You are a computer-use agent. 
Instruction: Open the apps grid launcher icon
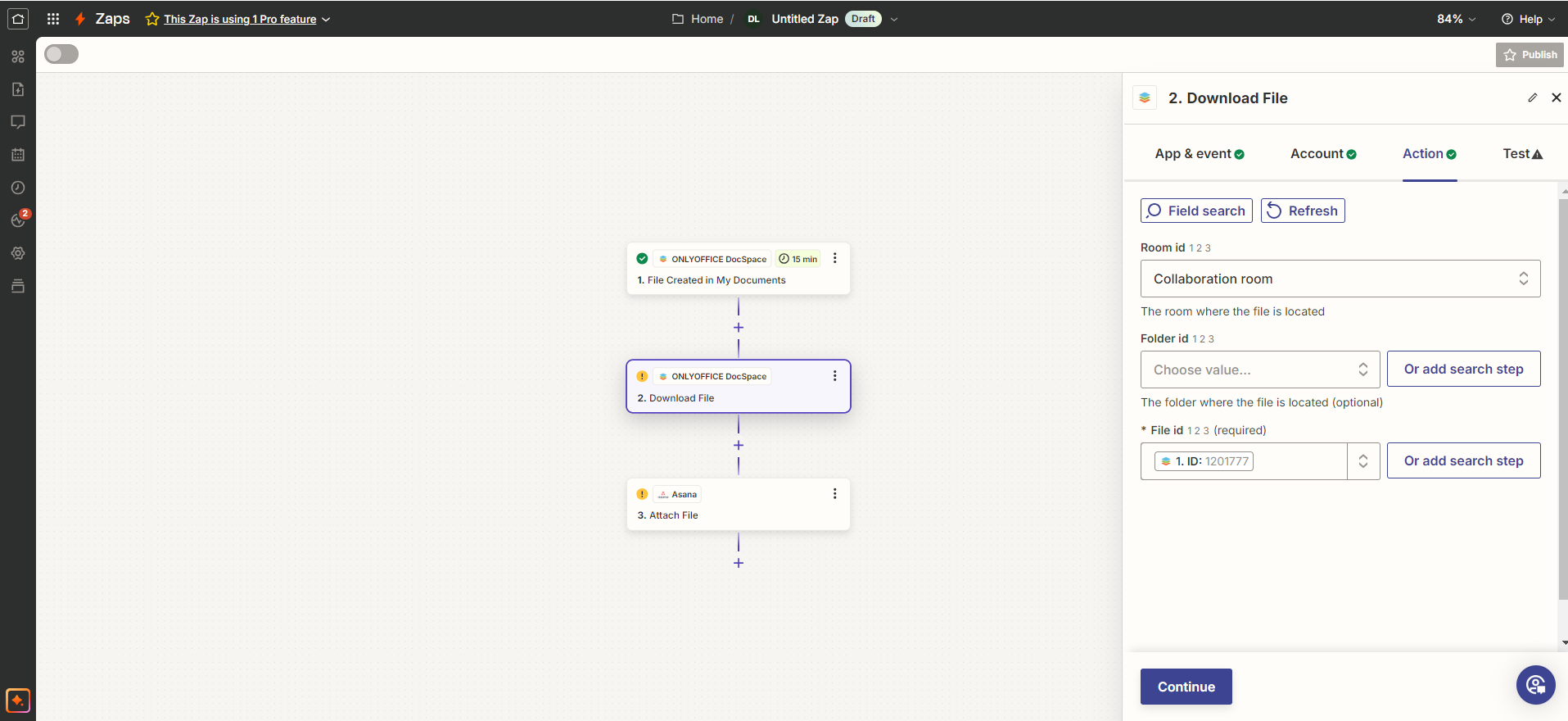53,19
